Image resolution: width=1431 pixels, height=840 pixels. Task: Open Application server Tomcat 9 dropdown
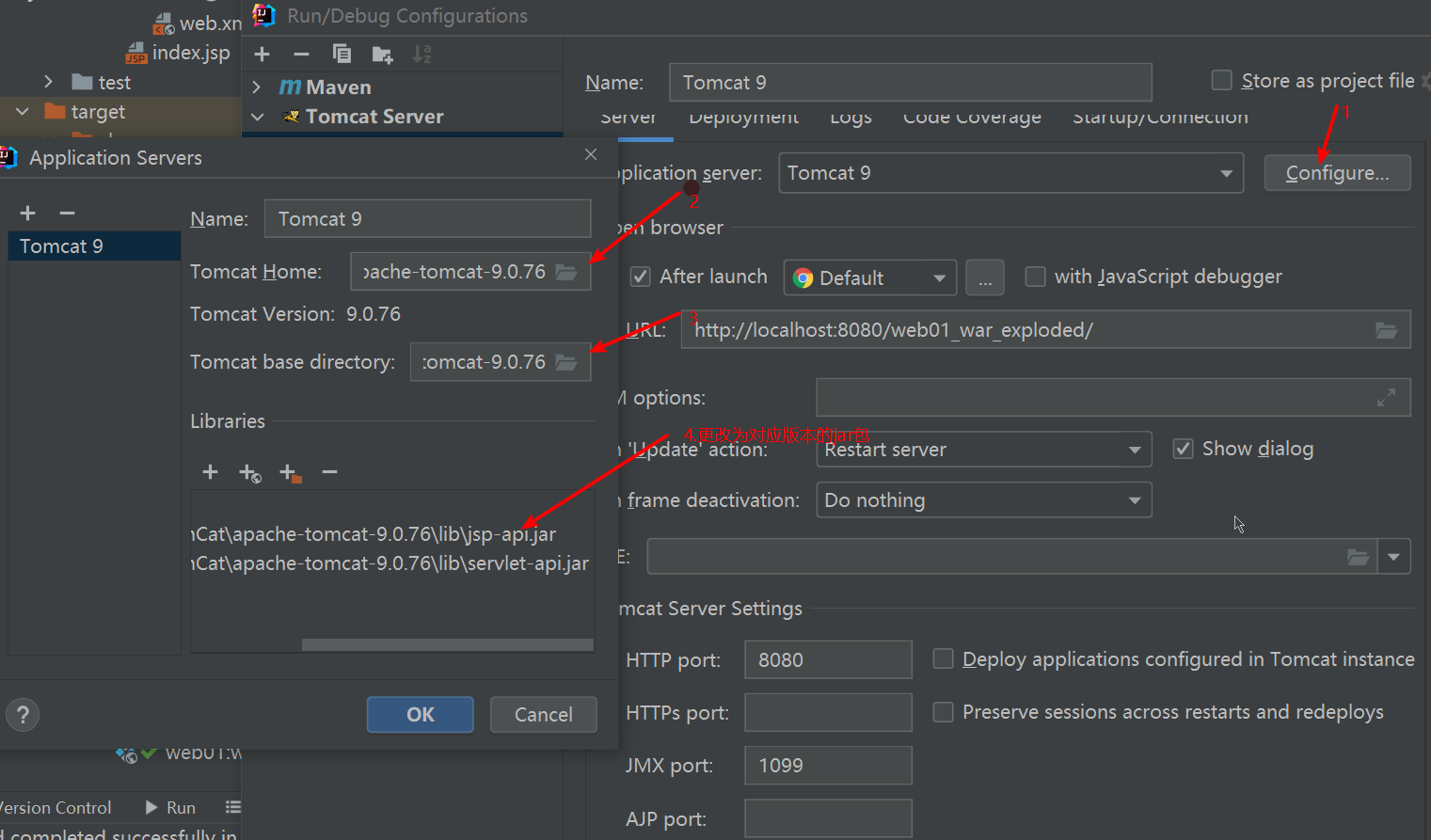(x=1010, y=173)
